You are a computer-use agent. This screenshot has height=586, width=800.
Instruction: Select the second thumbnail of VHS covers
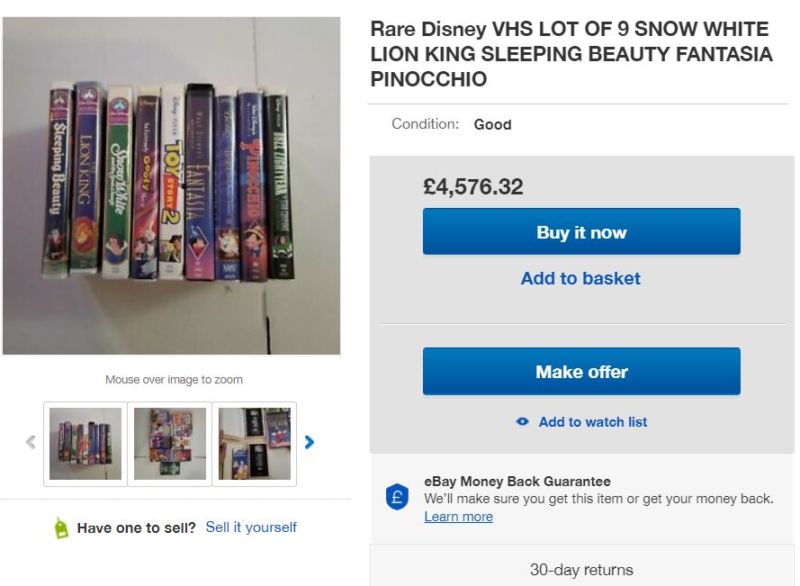(170, 444)
